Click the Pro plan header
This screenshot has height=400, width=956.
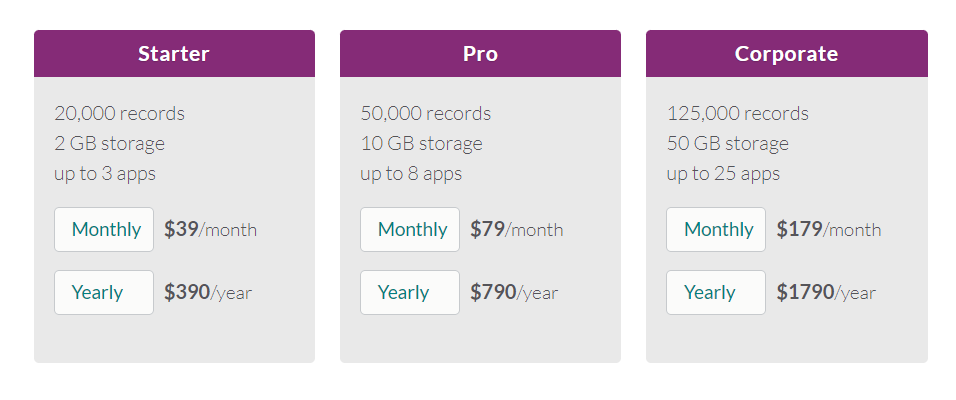pos(480,54)
